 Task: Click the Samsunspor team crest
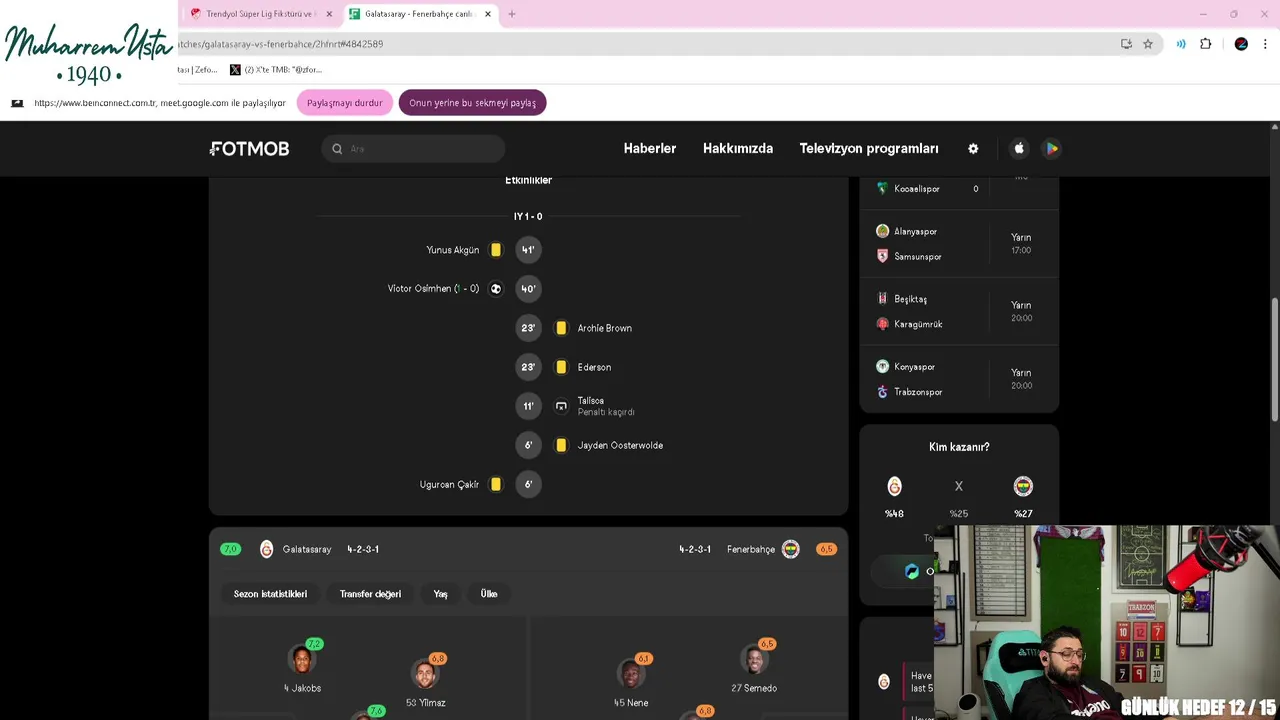click(882, 256)
